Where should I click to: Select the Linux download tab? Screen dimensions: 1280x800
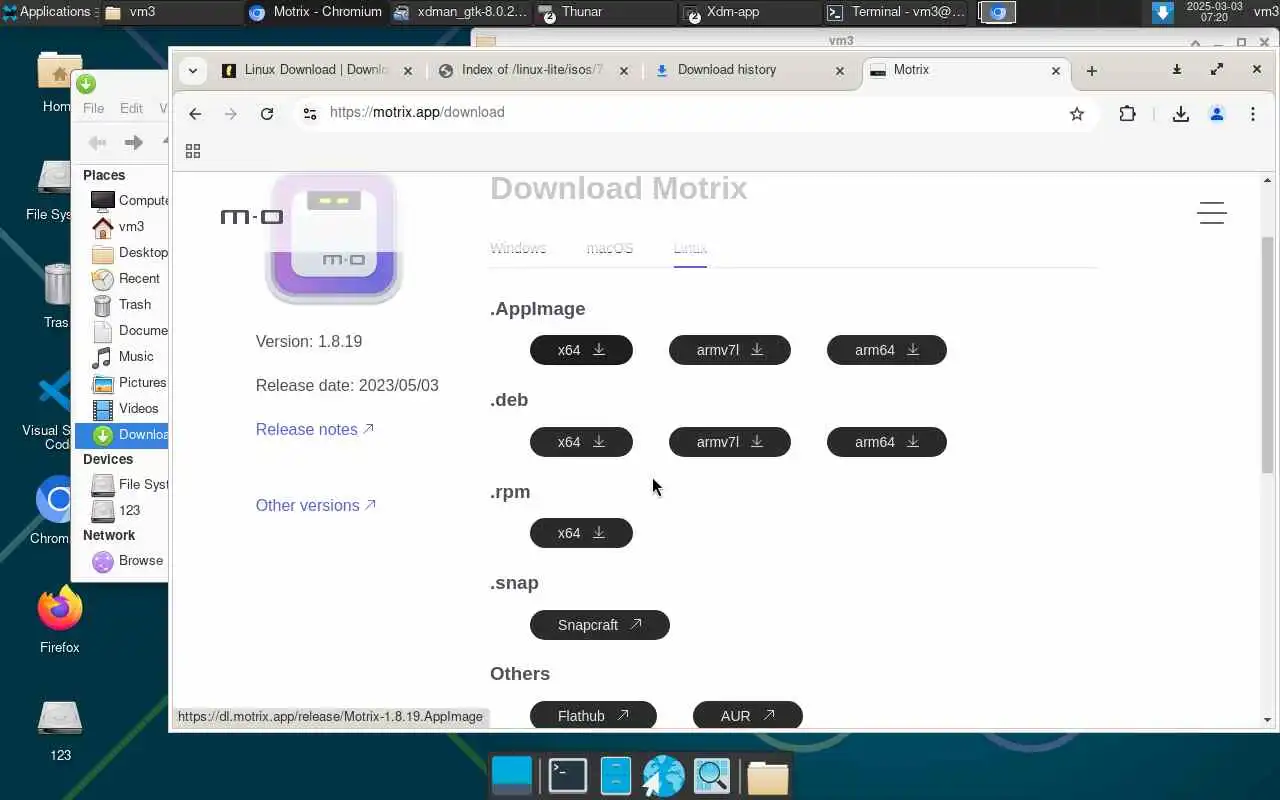(690, 248)
